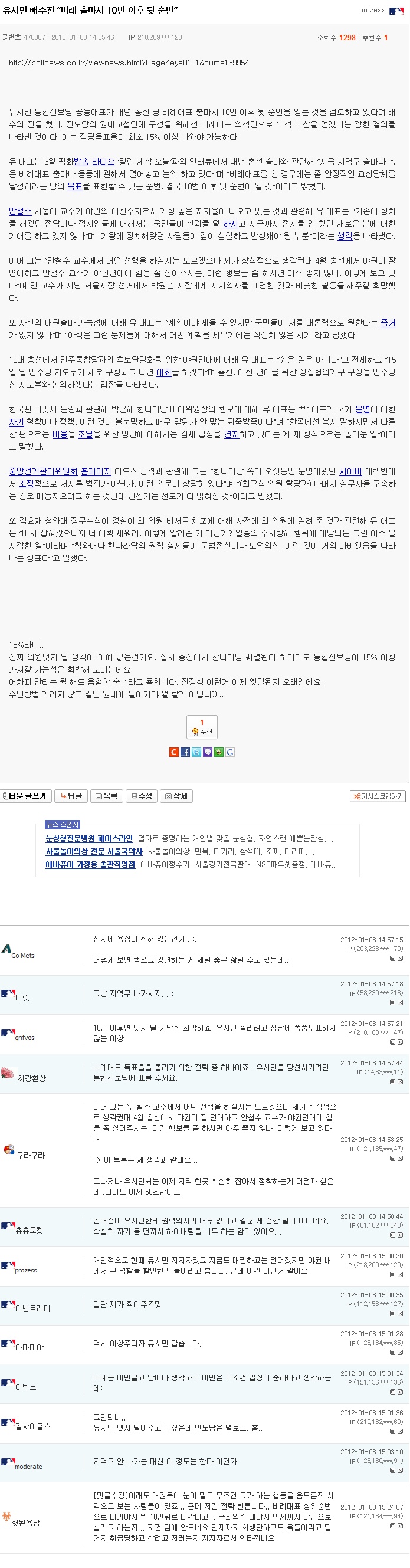Share via the Google G icon

(x=230, y=752)
